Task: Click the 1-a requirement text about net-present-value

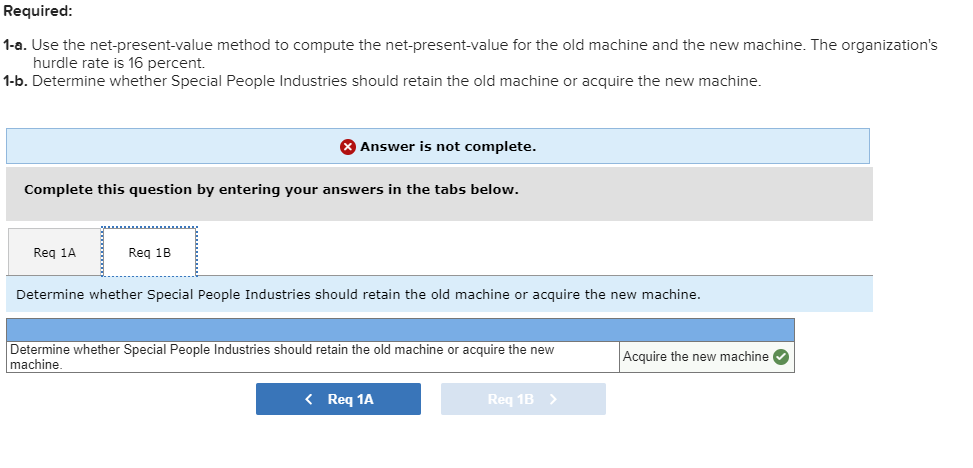Action: point(470,54)
